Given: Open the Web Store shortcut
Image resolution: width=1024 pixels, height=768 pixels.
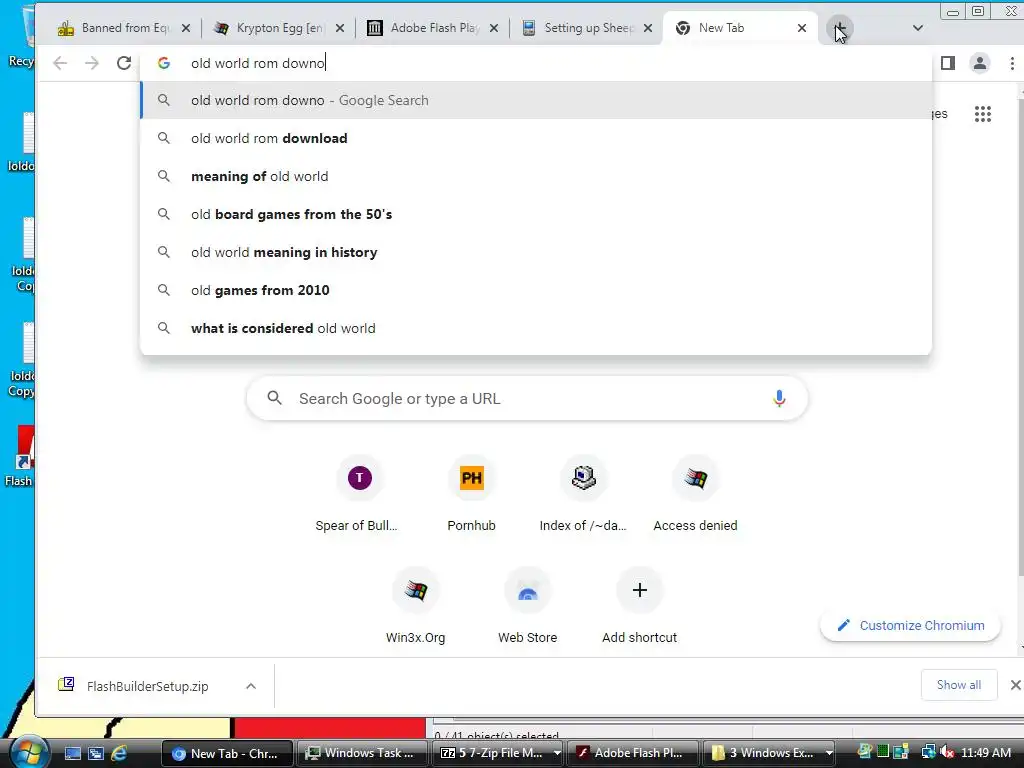Looking at the screenshot, I should pyautogui.click(x=528, y=607).
